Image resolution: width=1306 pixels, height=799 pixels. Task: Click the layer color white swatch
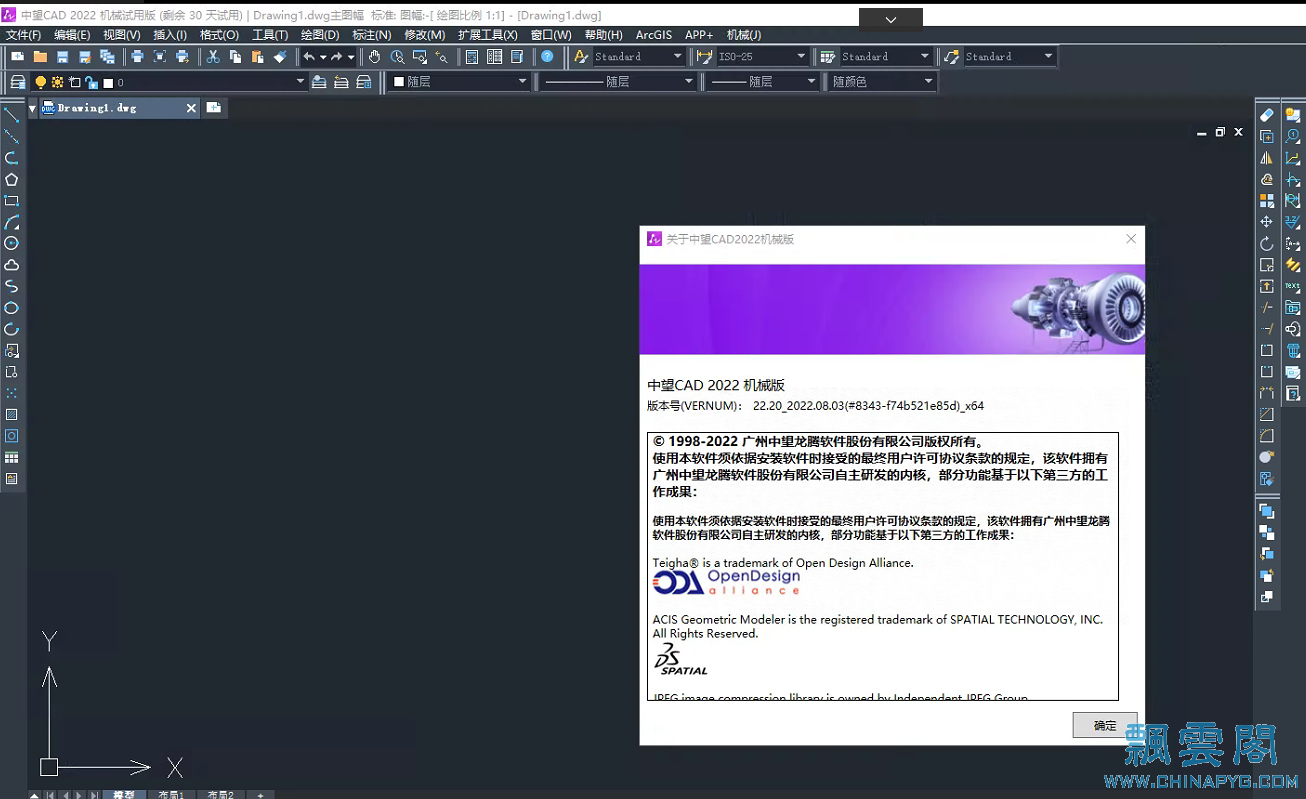pyautogui.click(x=108, y=83)
